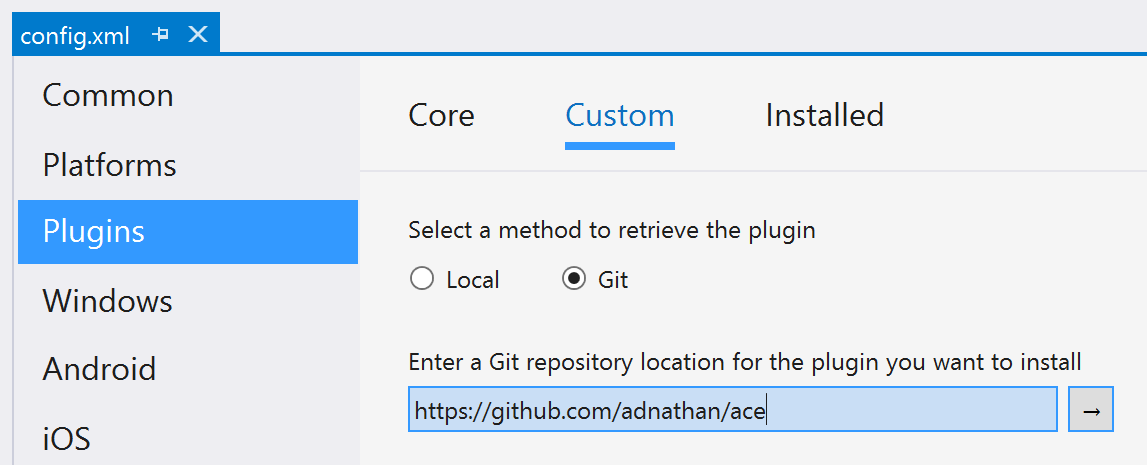Select the Plugins sidebar item

pyautogui.click(x=188, y=232)
